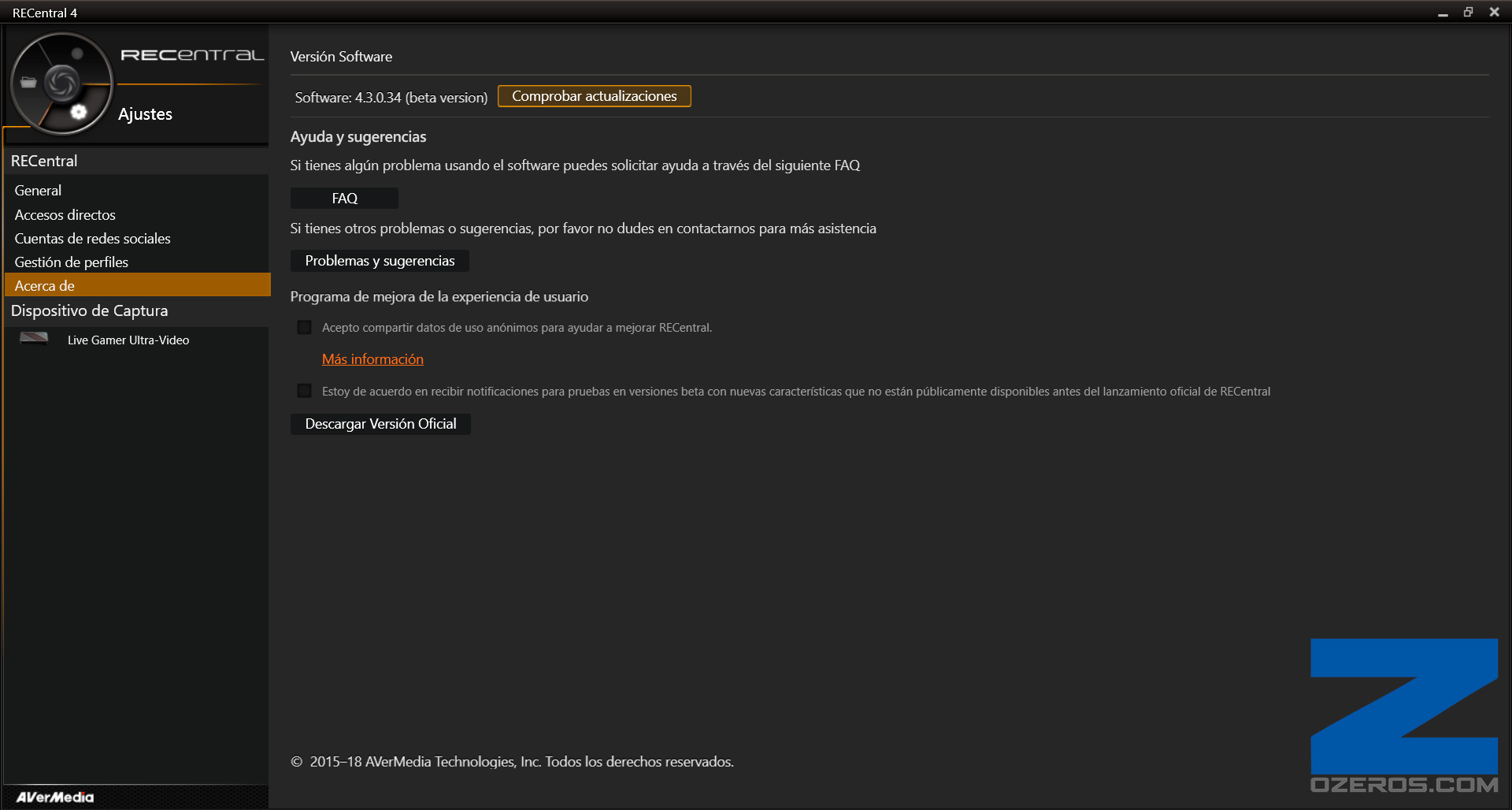
Task: Click Descargar Versión Oficial button
Action: point(380,424)
